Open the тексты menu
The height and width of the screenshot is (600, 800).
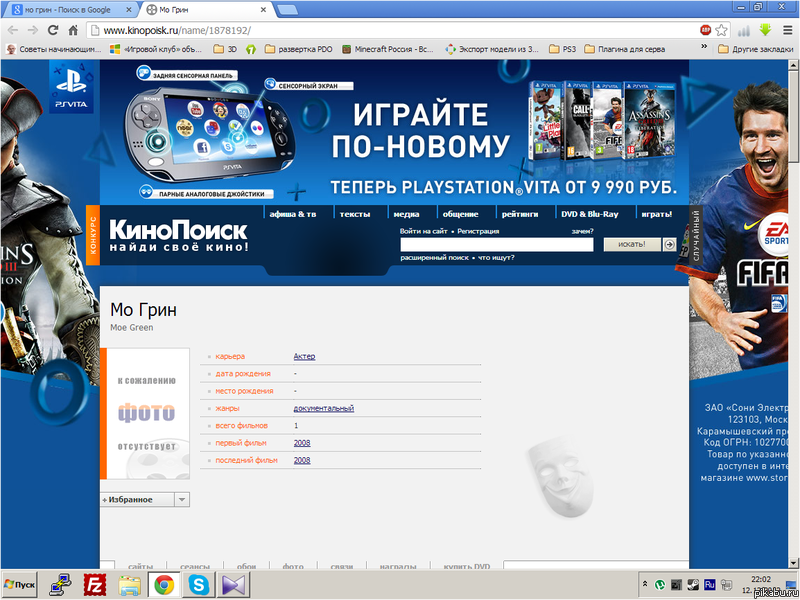[355, 214]
